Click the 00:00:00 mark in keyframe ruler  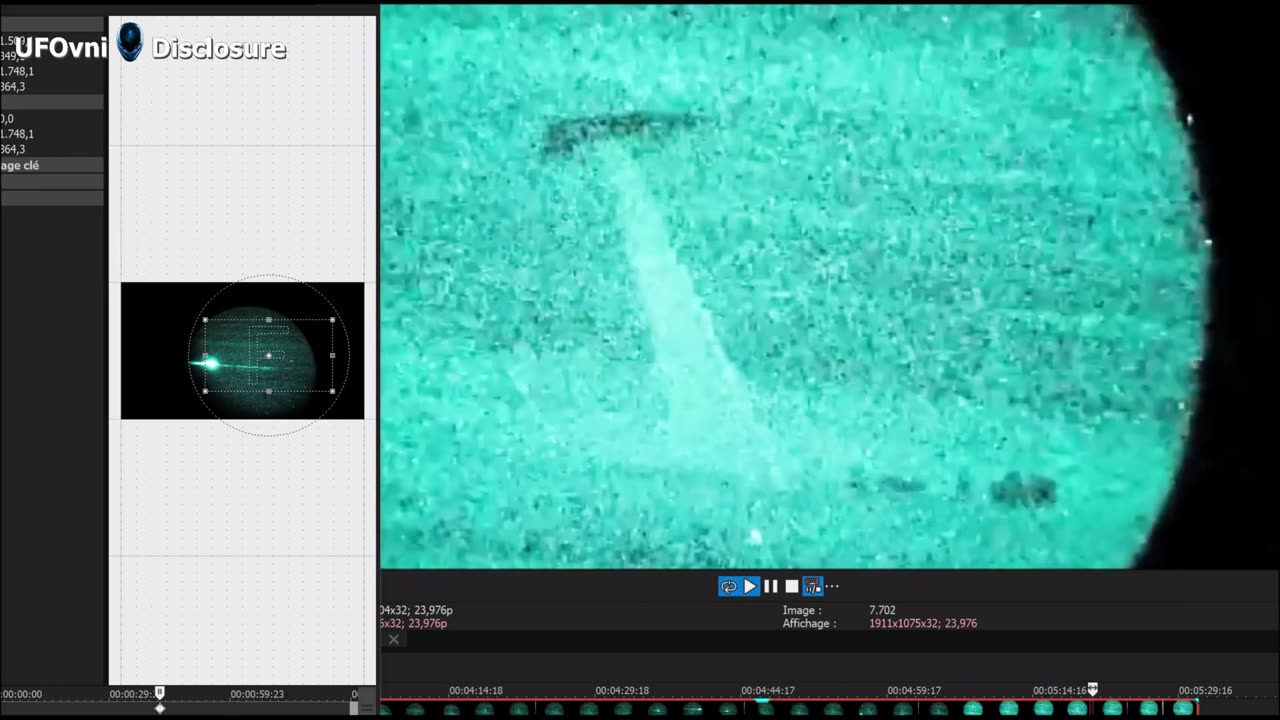point(21,694)
